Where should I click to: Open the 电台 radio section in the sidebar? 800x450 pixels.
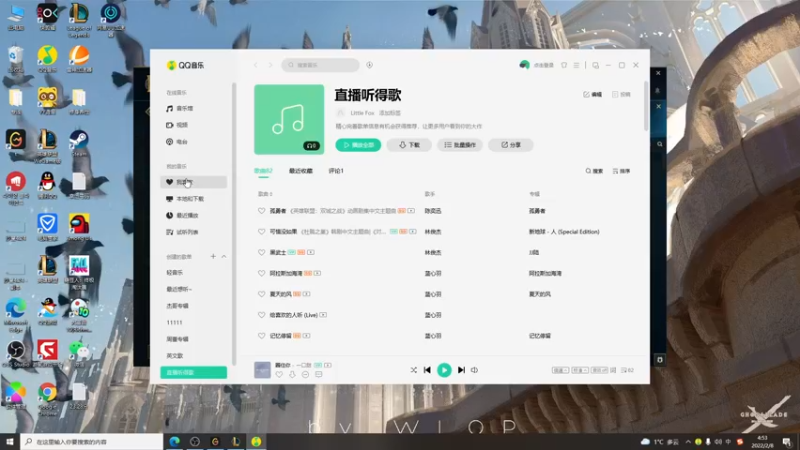[177, 142]
